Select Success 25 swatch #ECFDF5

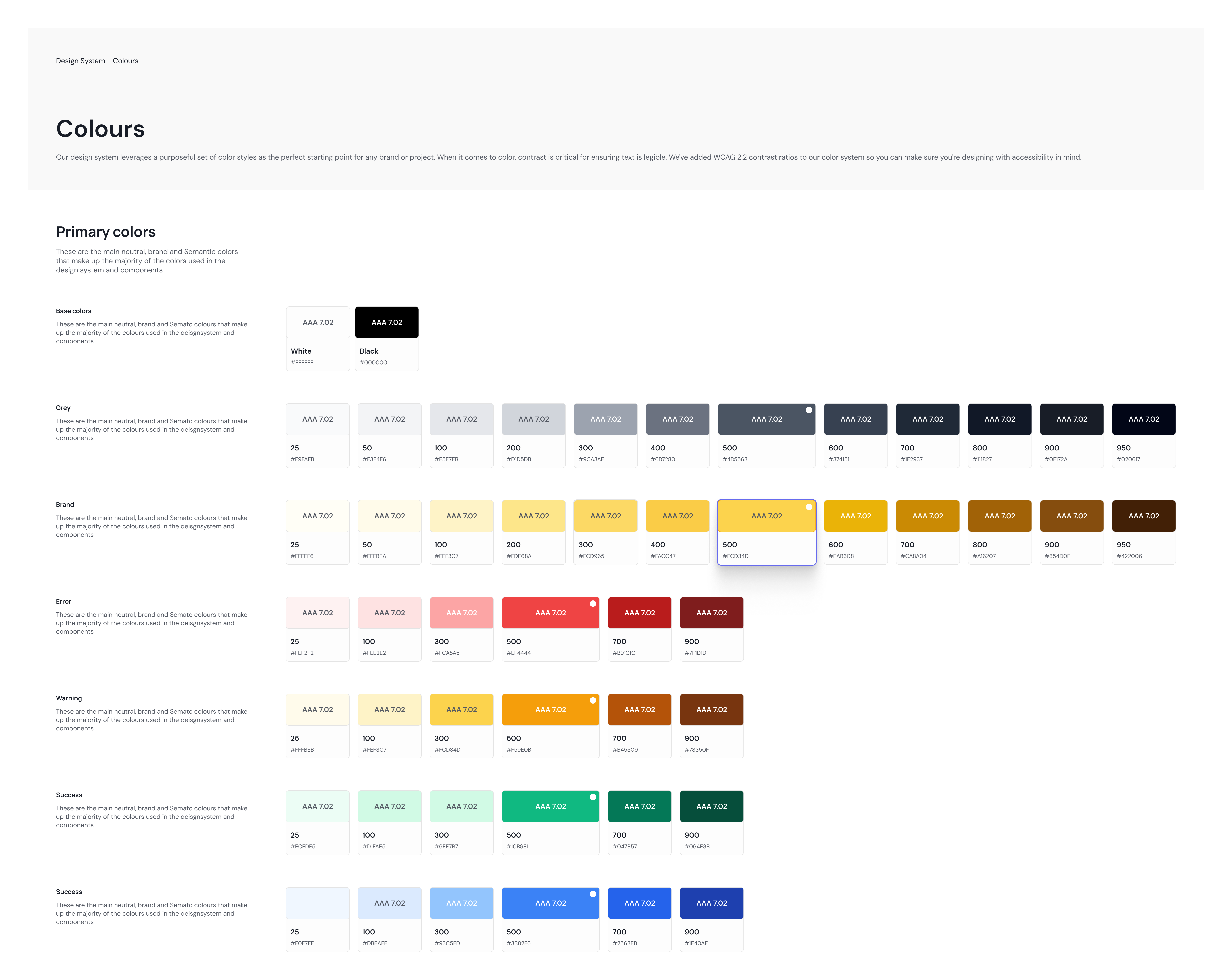(x=318, y=823)
